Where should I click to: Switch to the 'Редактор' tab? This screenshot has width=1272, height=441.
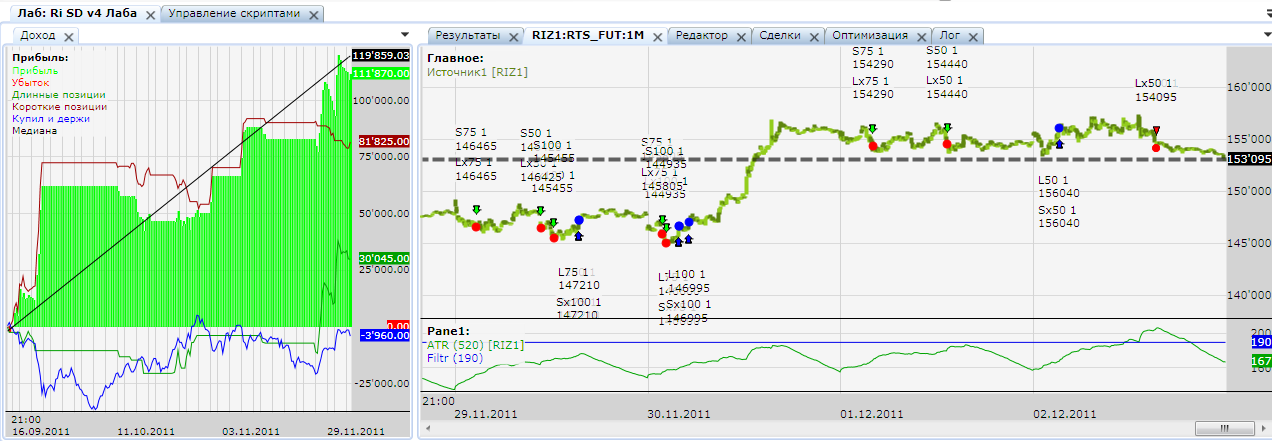tap(702, 36)
